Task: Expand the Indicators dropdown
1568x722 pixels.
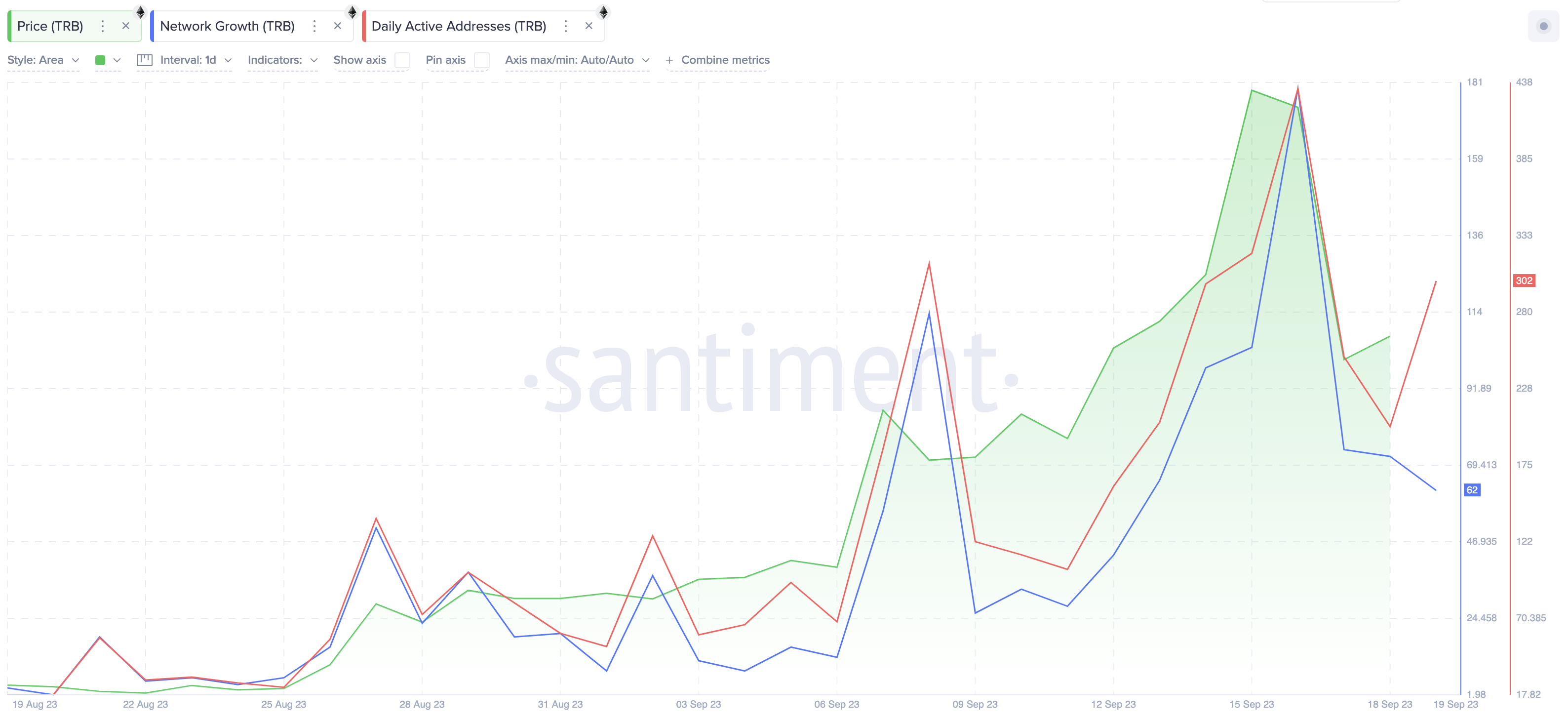Action: 282,60
